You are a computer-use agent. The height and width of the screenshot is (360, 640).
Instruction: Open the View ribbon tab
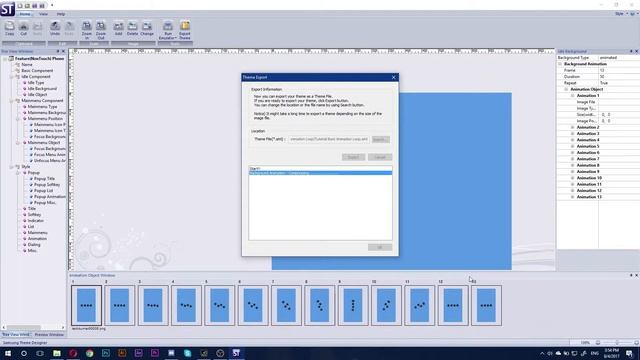pyautogui.click(x=43, y=14)
